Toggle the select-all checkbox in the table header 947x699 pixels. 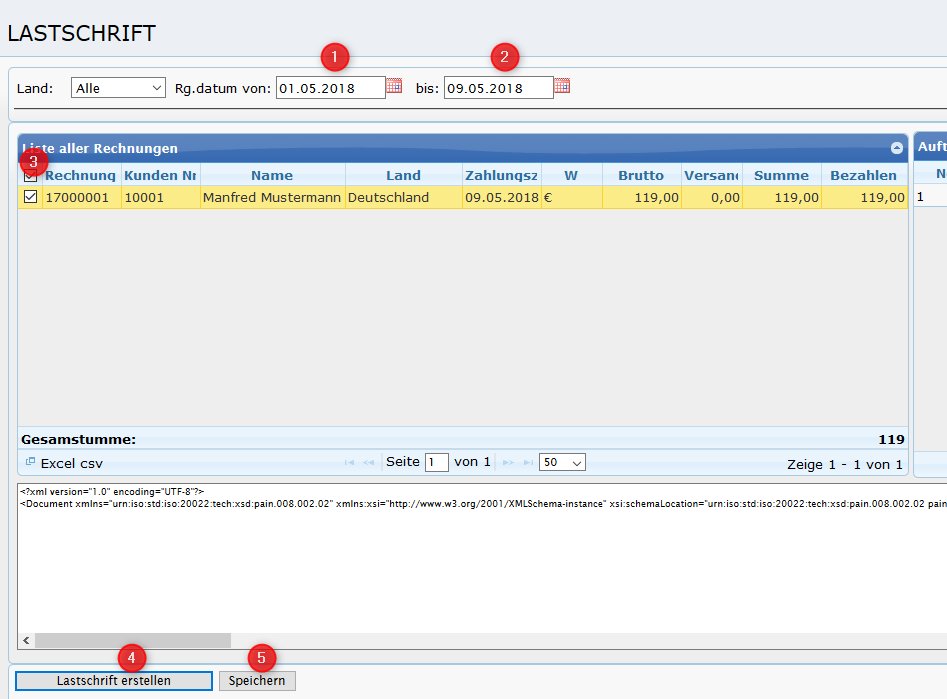pos(30,175)
